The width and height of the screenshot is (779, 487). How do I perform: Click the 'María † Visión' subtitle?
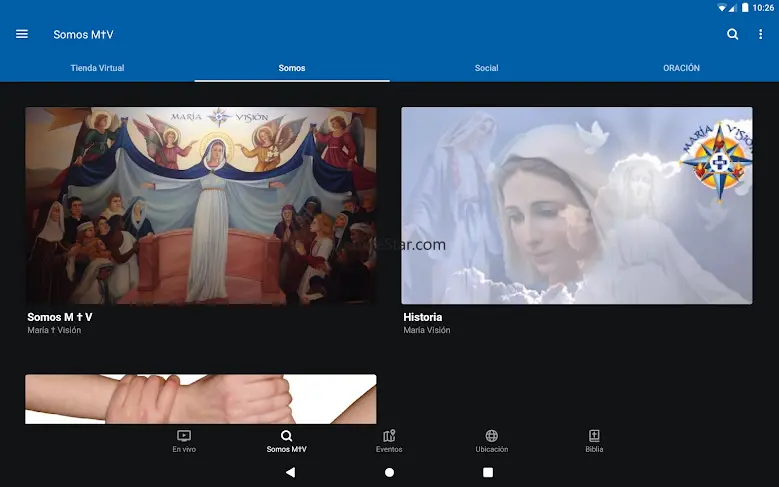(54, 330)
